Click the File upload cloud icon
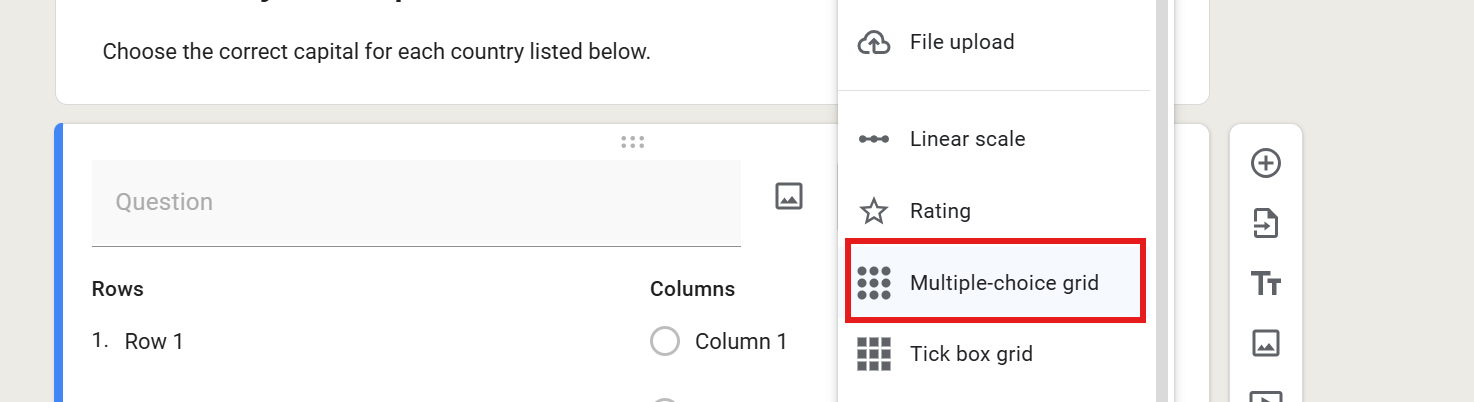The width and height of the screenshot is (1474, 402). pyautogui.click(x=874, y=42)
